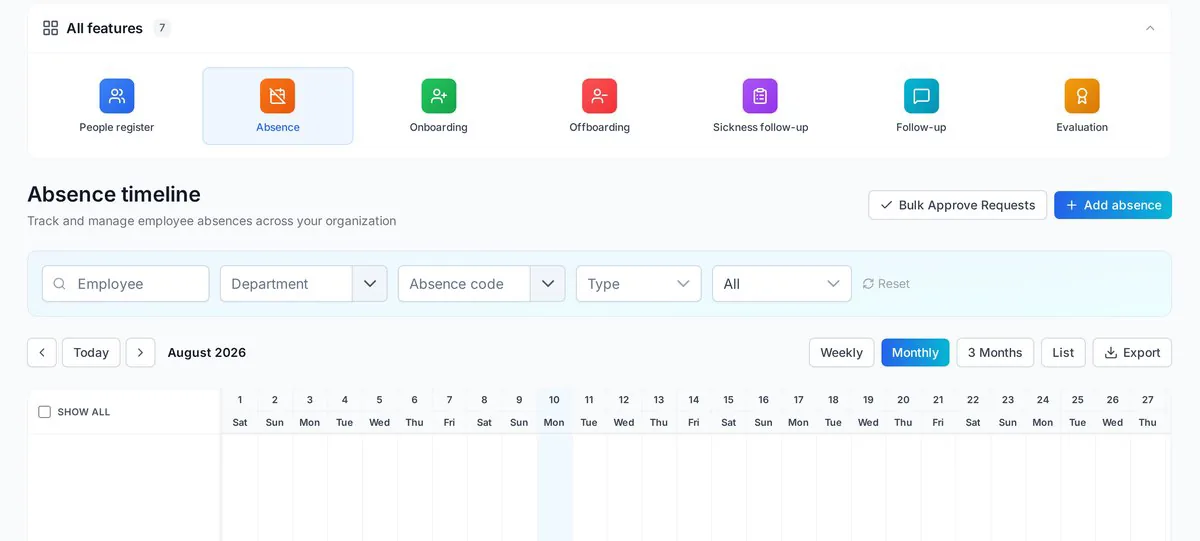Click the Add absence button
Viewport: 1200px width, 541px height.
click(1113, 205)
